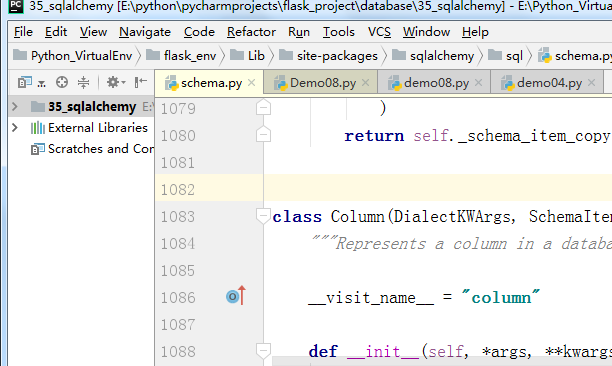Click the _schema_item_copy call on line 1080
Viewport: 612px width, 366px height.
pyautogui.click(x=534, y=136)
